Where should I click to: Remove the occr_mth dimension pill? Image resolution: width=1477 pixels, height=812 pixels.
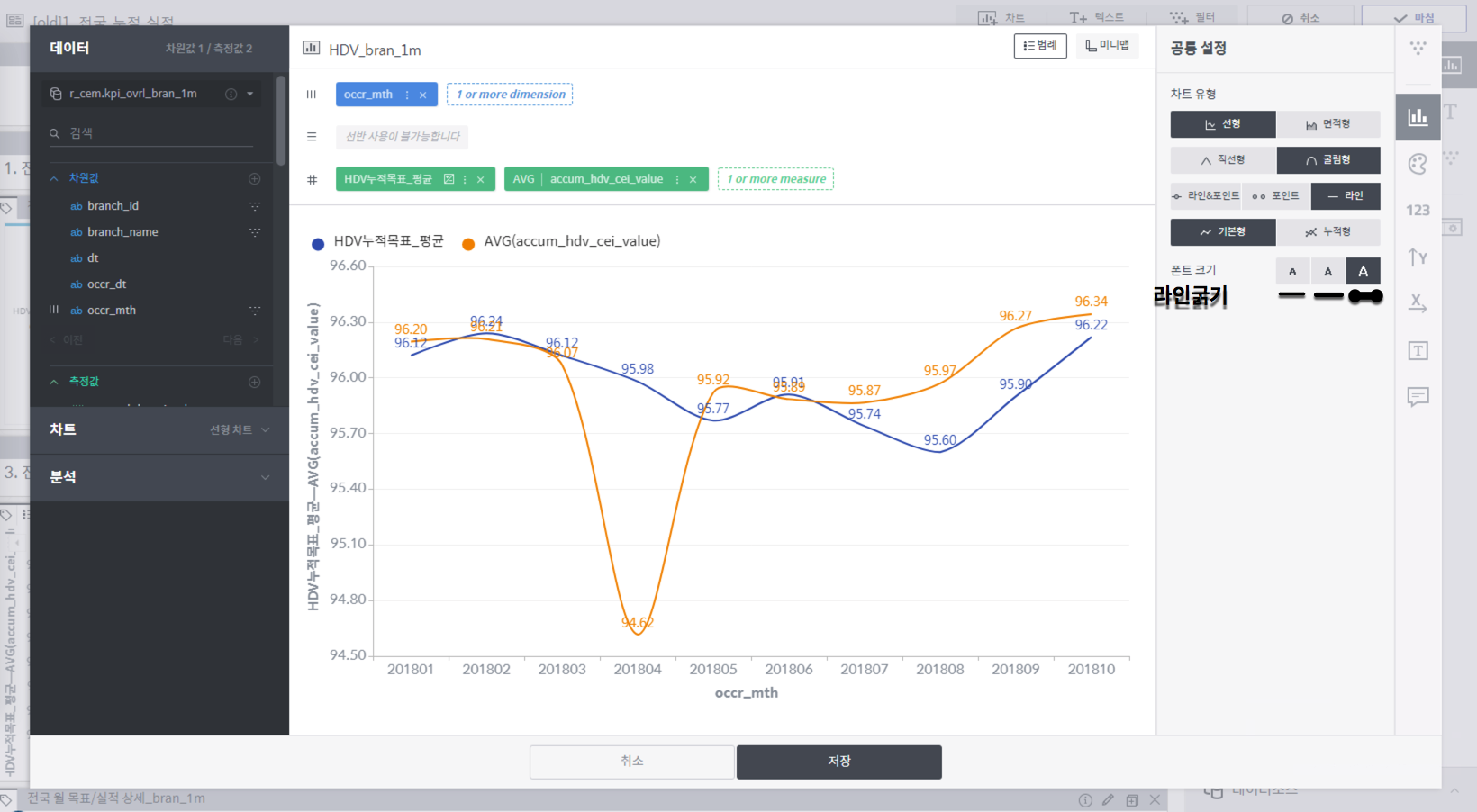[x=423, y=95]
